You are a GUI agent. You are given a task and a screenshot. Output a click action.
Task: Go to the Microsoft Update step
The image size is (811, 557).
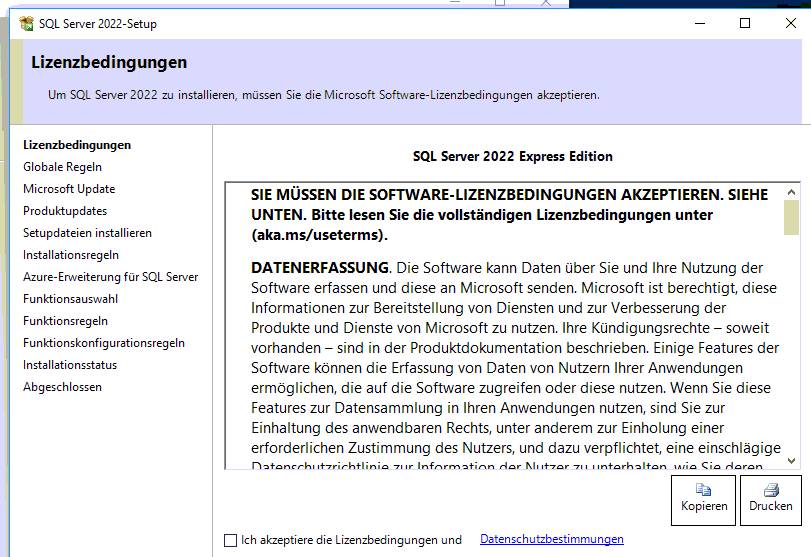pyautogui.click(x=69, y=189)
